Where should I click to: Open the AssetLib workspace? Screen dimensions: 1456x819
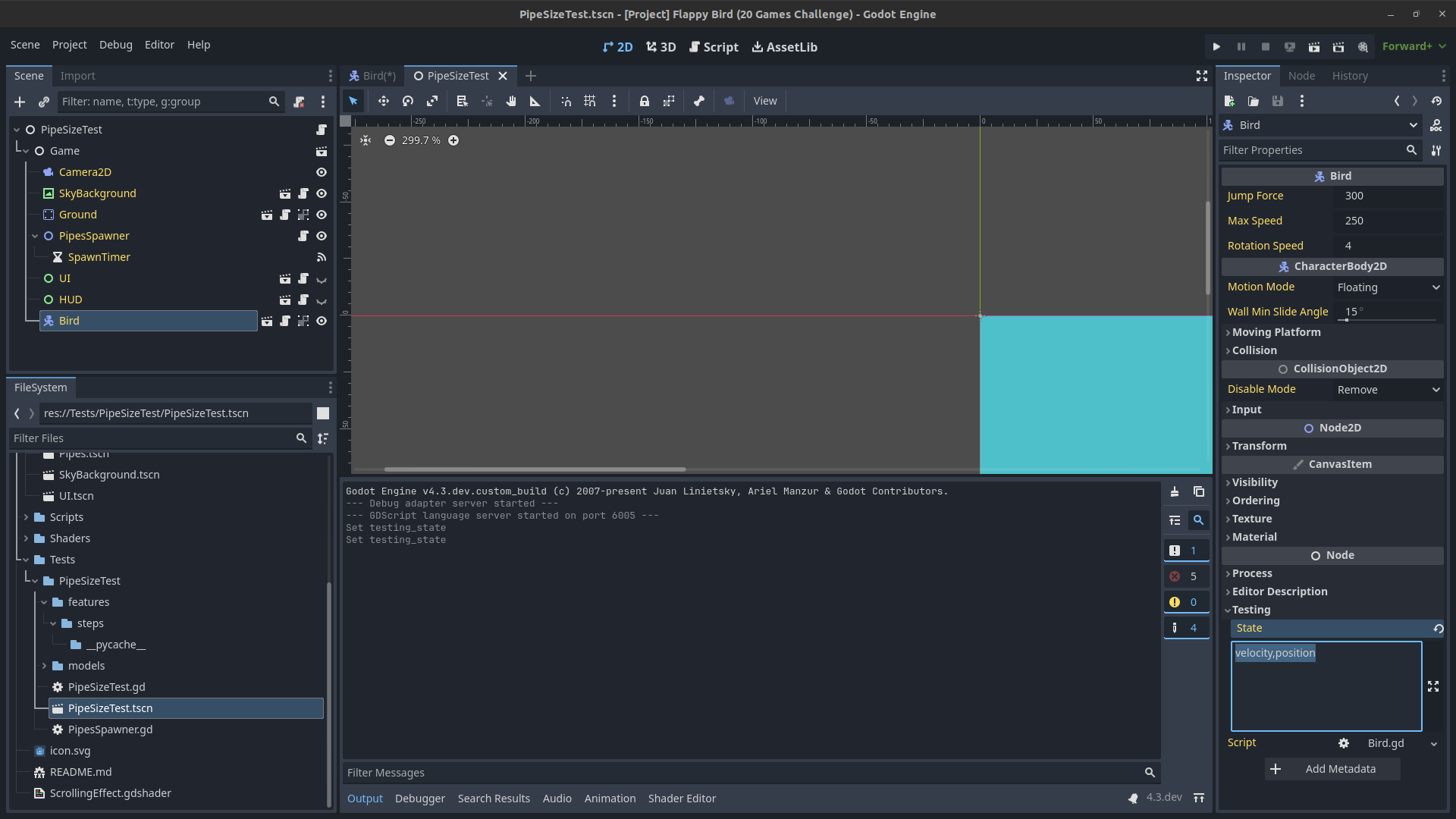tap(785, 47)
